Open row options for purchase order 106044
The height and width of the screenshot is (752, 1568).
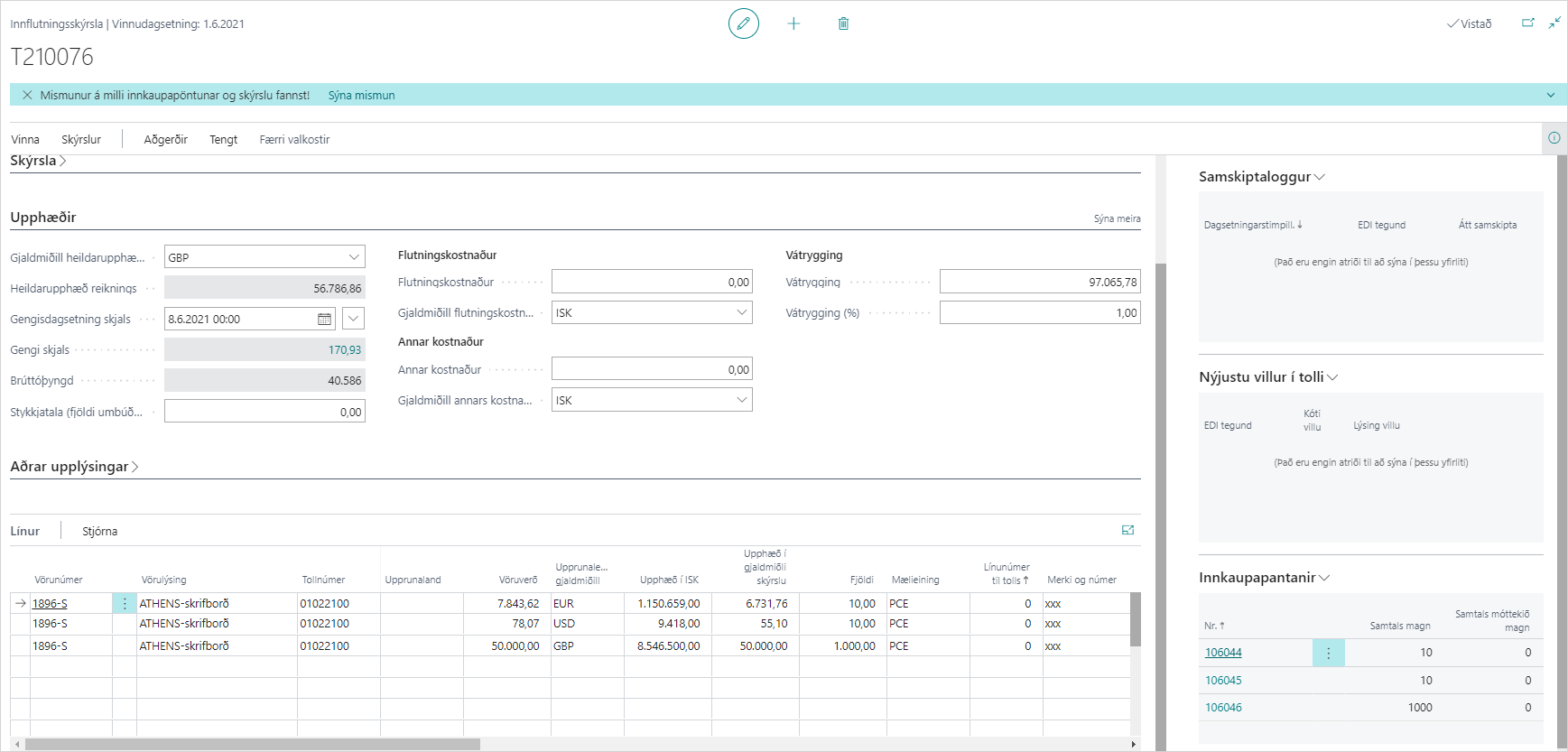1328,653
